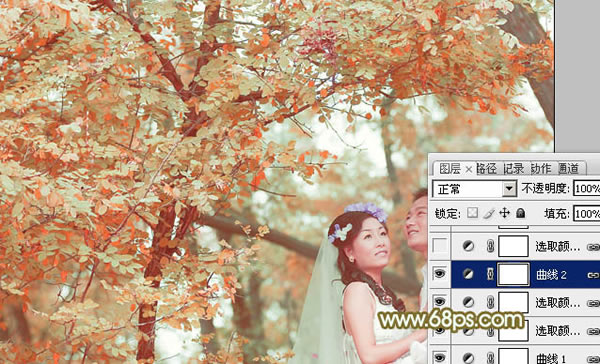The image size is (600, 364).
Task: Switch to the 路径 tab
Action: [486, 168]
